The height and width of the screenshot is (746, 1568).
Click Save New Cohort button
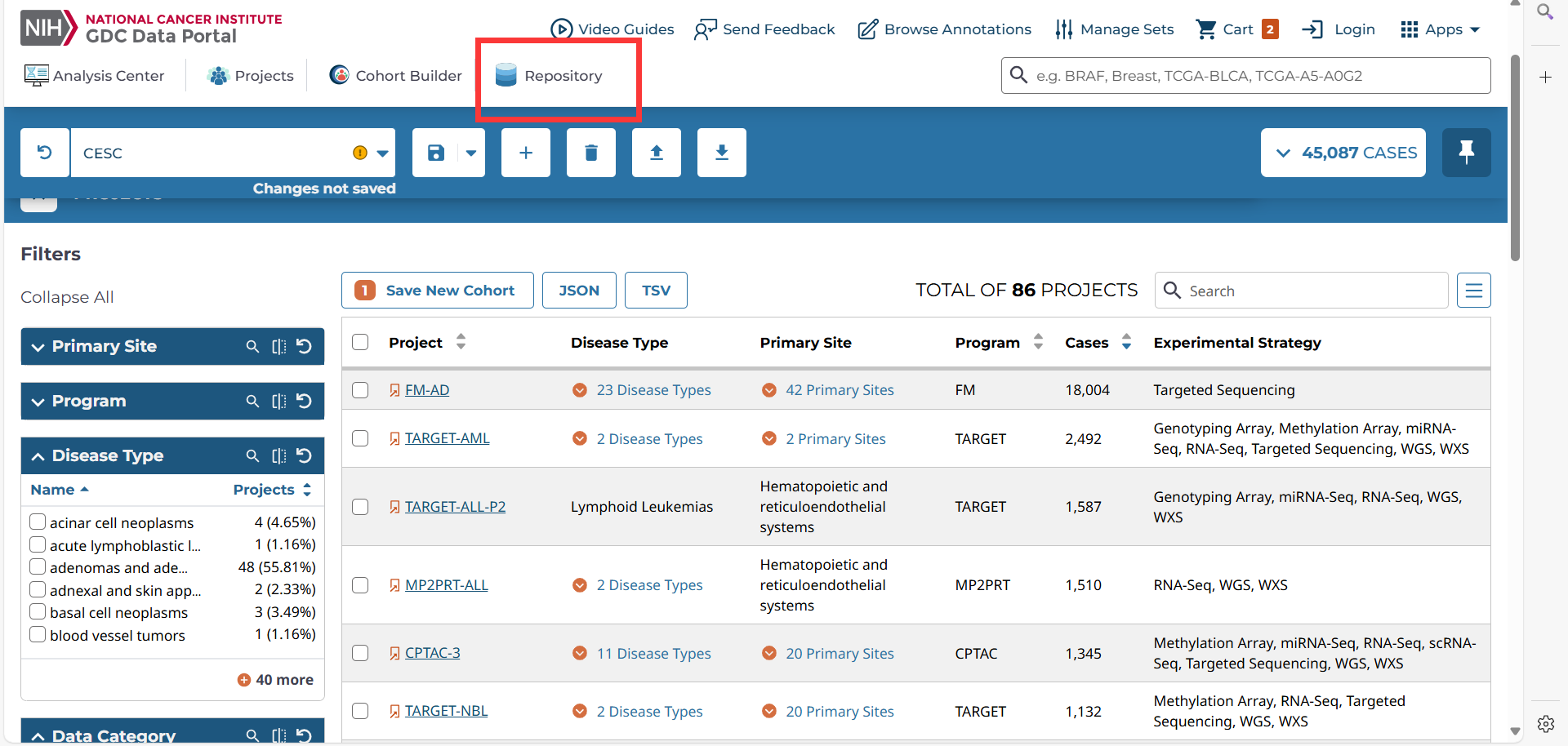(x=438, y=291)
